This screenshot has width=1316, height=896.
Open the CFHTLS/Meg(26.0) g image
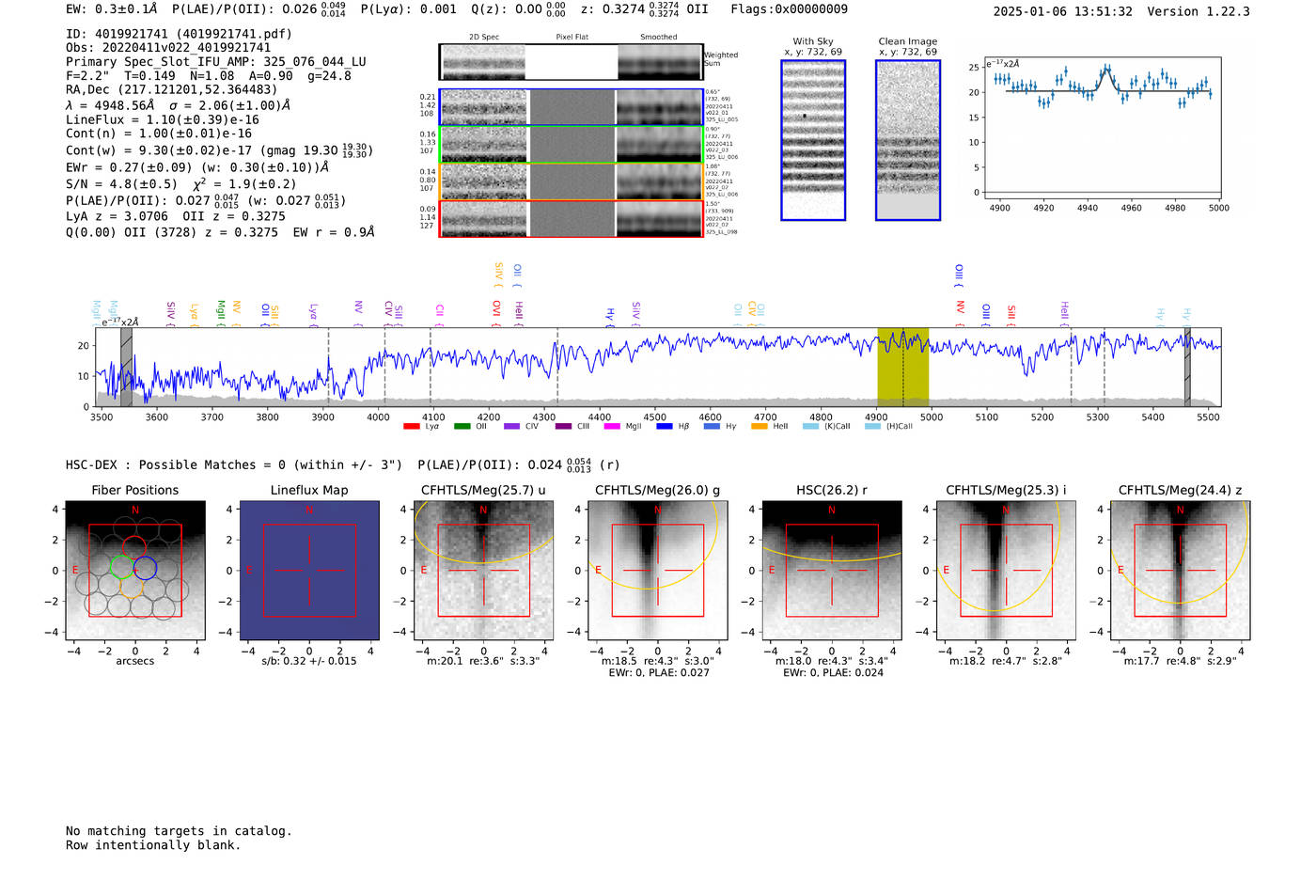click(x=657, y=570)
